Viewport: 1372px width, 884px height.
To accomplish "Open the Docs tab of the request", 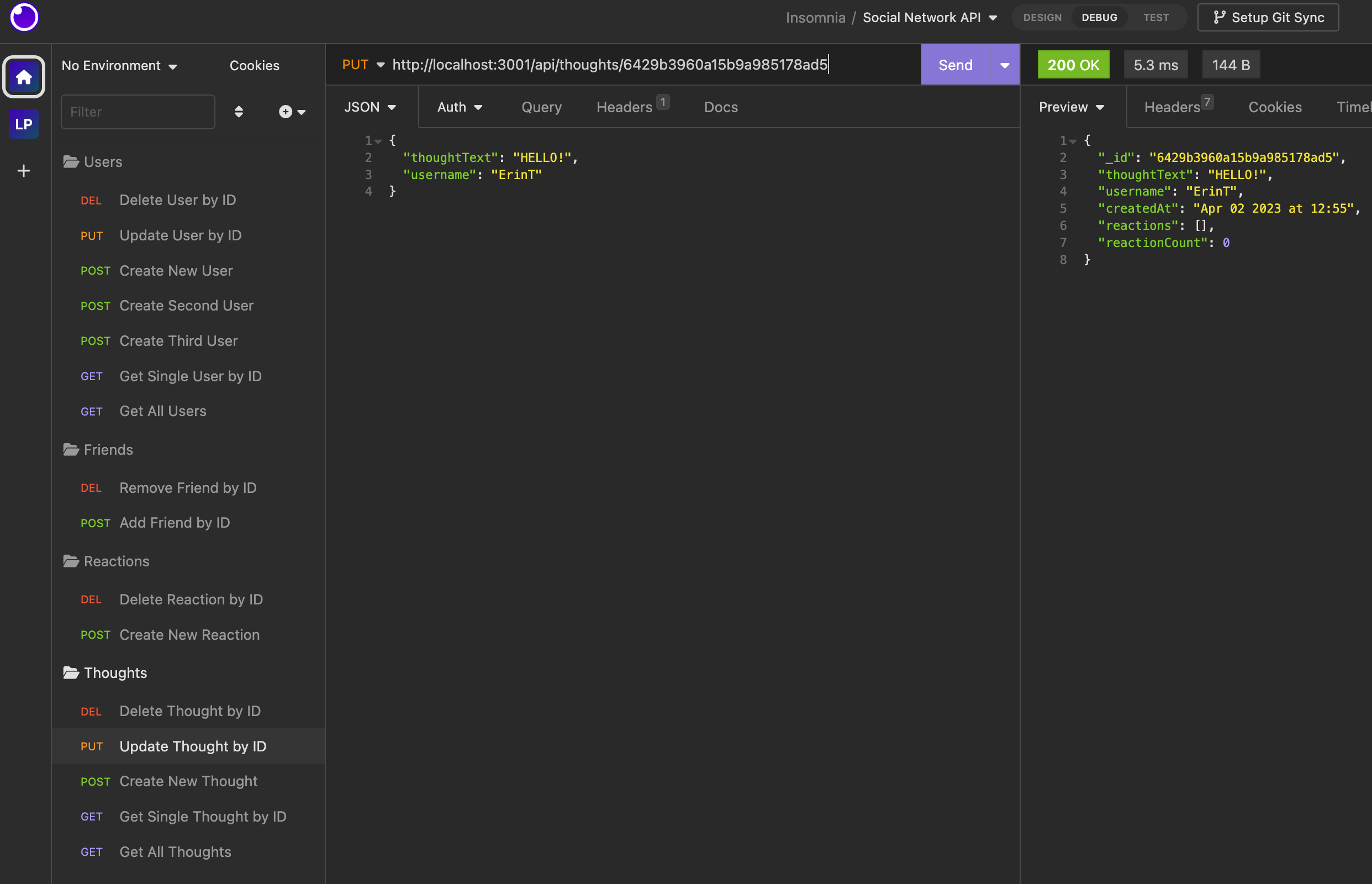I will click(720, 107).
